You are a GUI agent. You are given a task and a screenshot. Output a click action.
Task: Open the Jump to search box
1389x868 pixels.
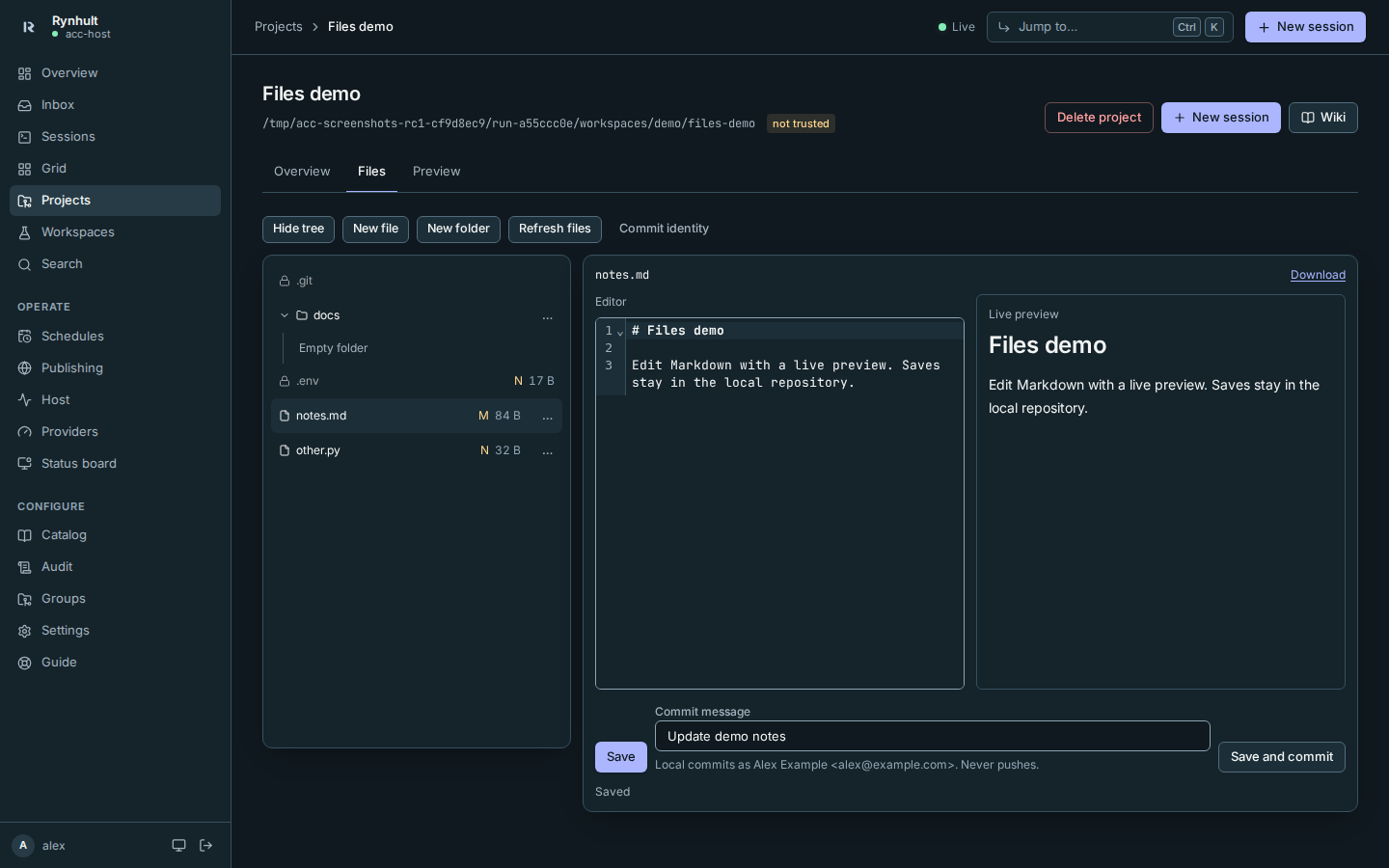(1110, 27)
